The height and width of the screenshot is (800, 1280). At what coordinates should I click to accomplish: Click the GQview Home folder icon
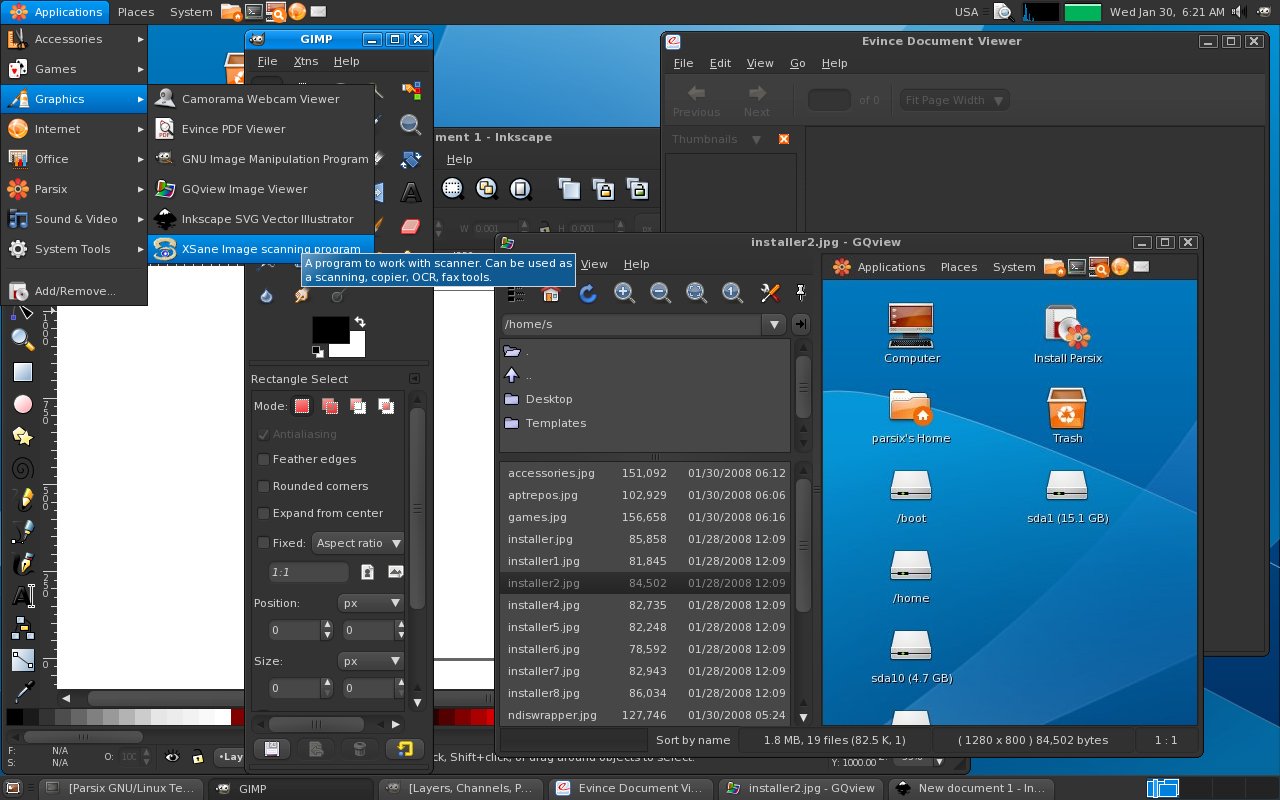pyautogui.click(x=551, y=293)
